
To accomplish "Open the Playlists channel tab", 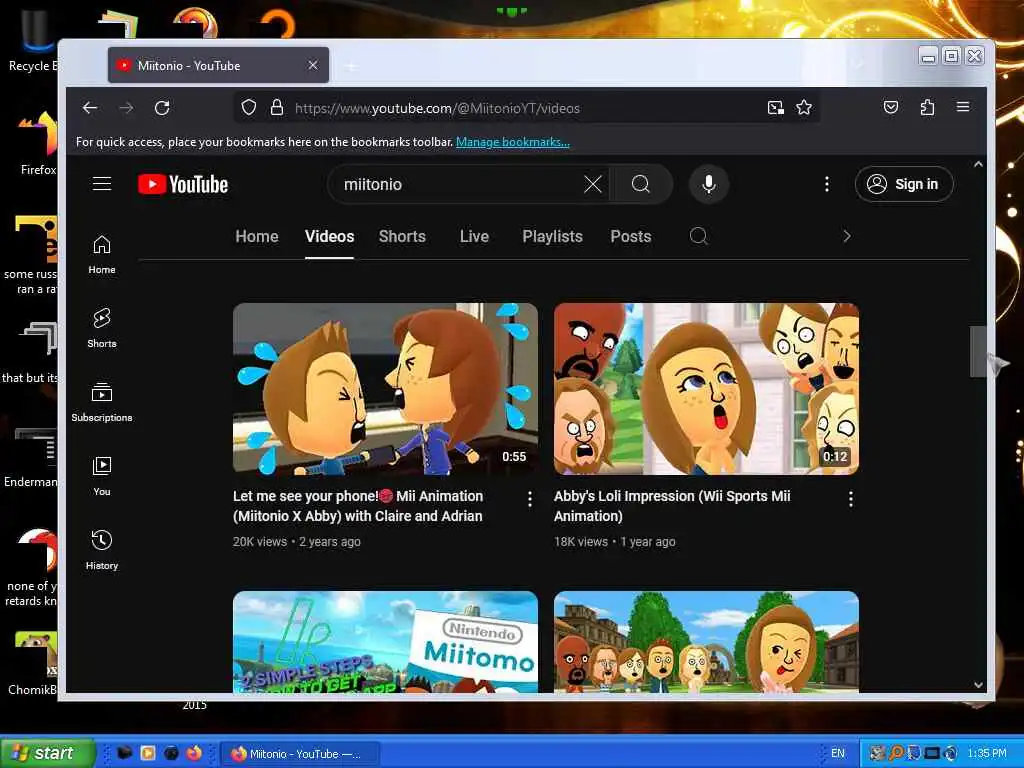I will [552, 236].
